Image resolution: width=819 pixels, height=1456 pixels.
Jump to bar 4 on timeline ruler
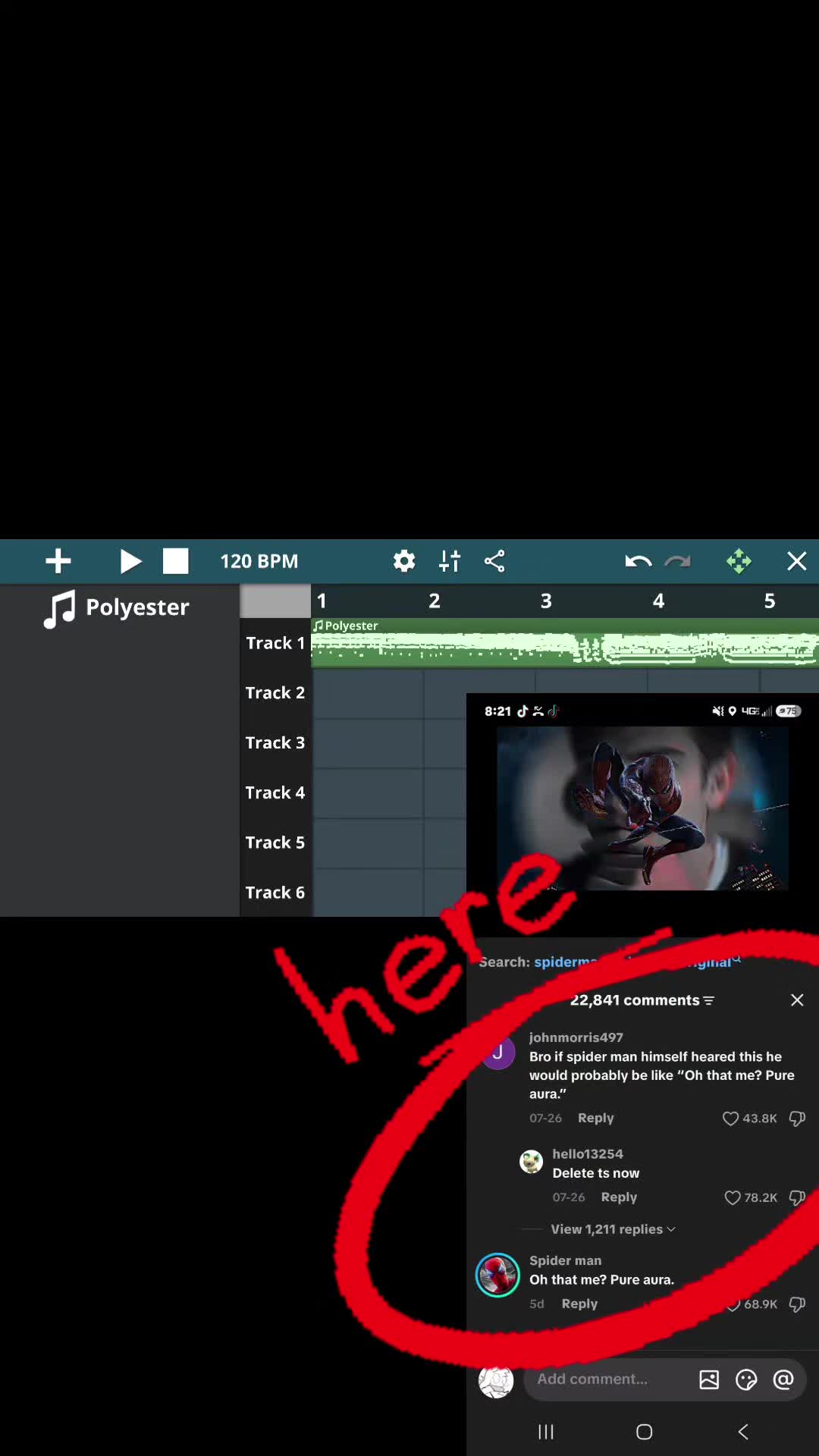658,601
